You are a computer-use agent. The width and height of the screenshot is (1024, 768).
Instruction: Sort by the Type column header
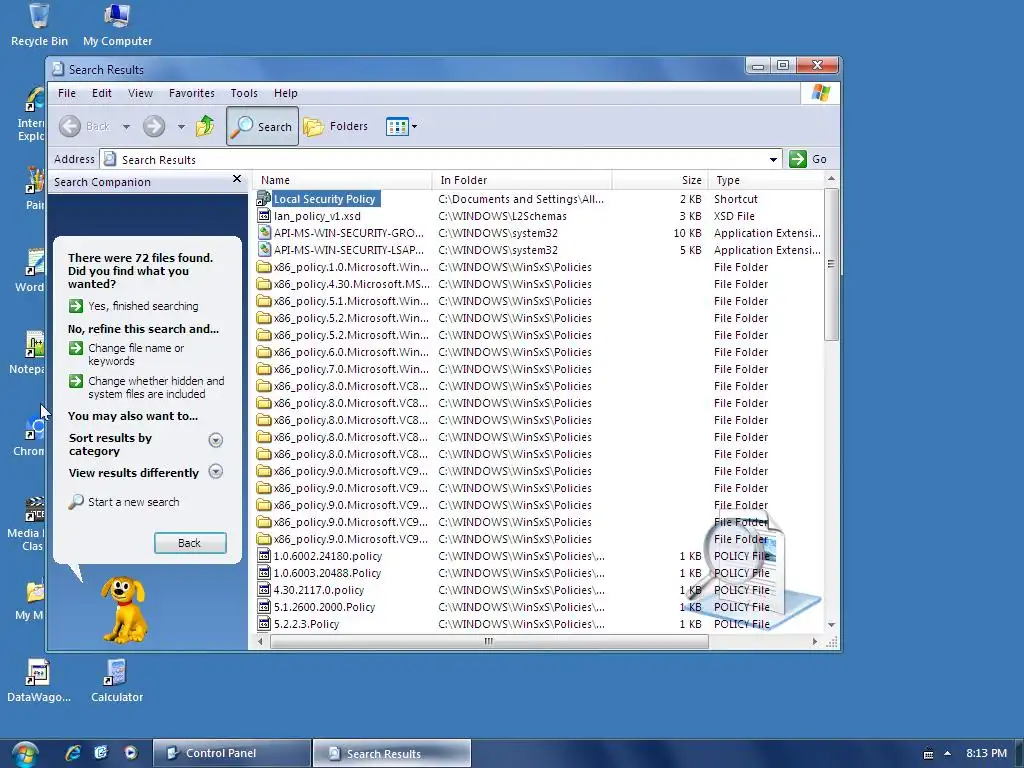767,180
